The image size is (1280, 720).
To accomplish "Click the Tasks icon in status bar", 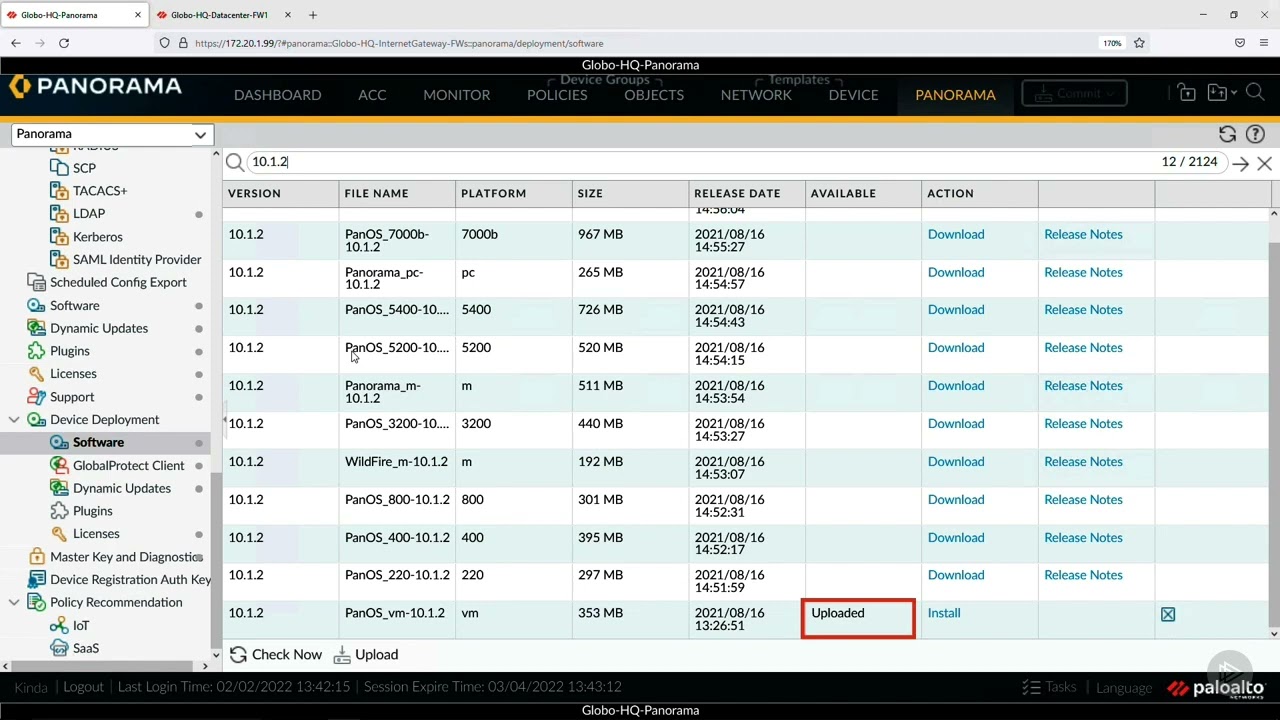I will tap(1031, 687).
